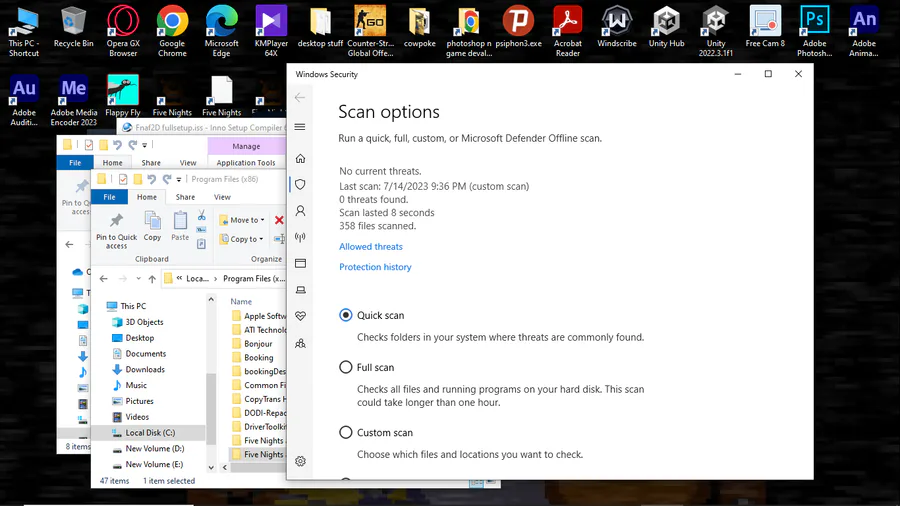Select Custom scan radio button
Image resolution: width=900 pixels, height=506 pixels.
coord(346,433)
